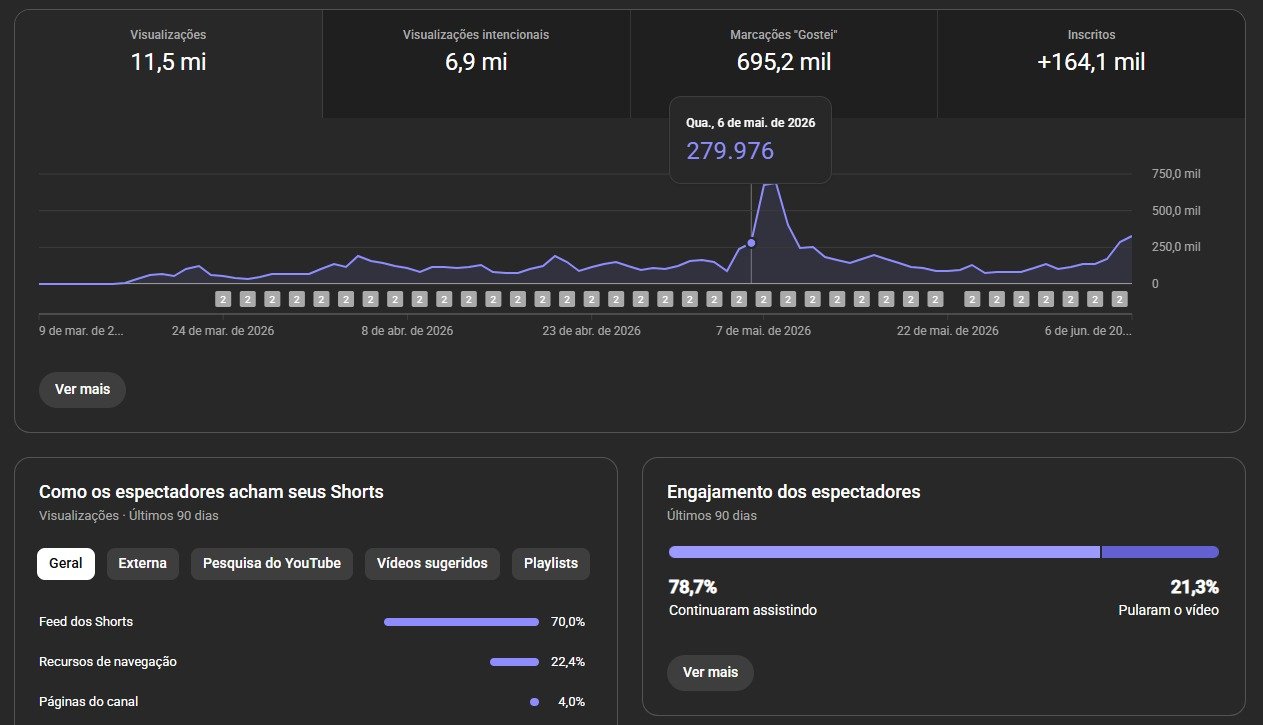Select the Playlists traffic chip

click(551, 563)
